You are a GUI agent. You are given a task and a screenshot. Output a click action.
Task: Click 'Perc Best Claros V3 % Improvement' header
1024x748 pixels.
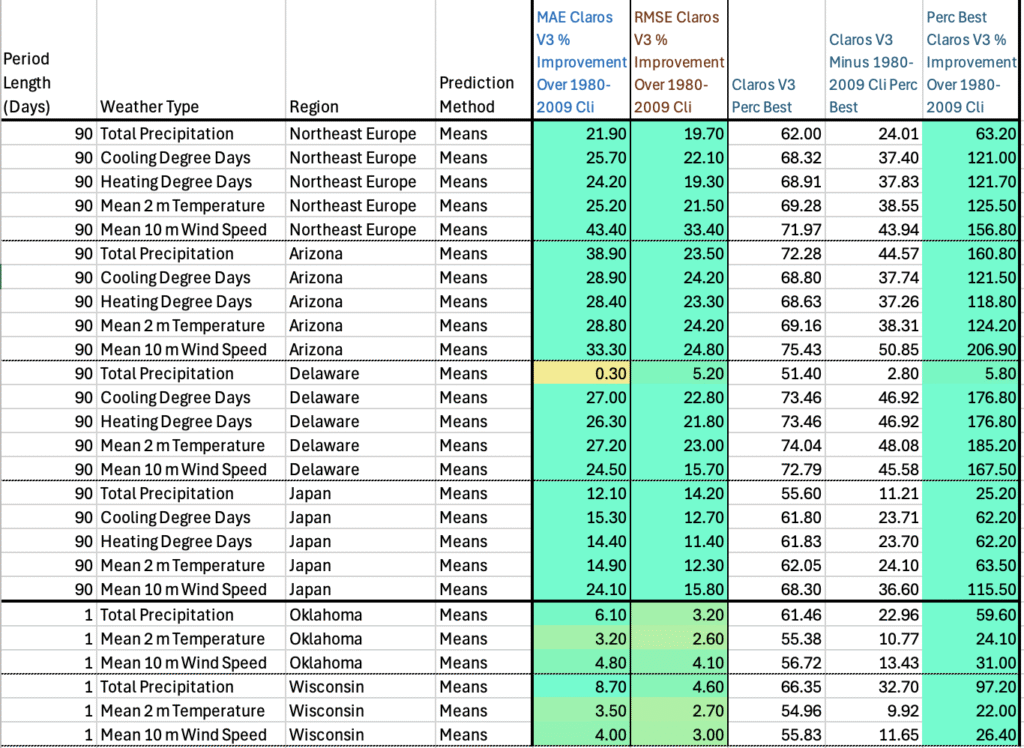point(971,62)
